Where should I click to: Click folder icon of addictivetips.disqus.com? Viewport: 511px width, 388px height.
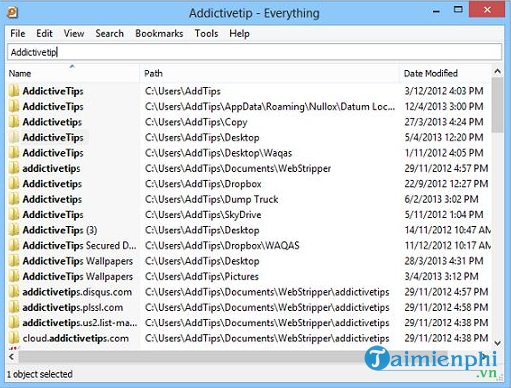14,292
